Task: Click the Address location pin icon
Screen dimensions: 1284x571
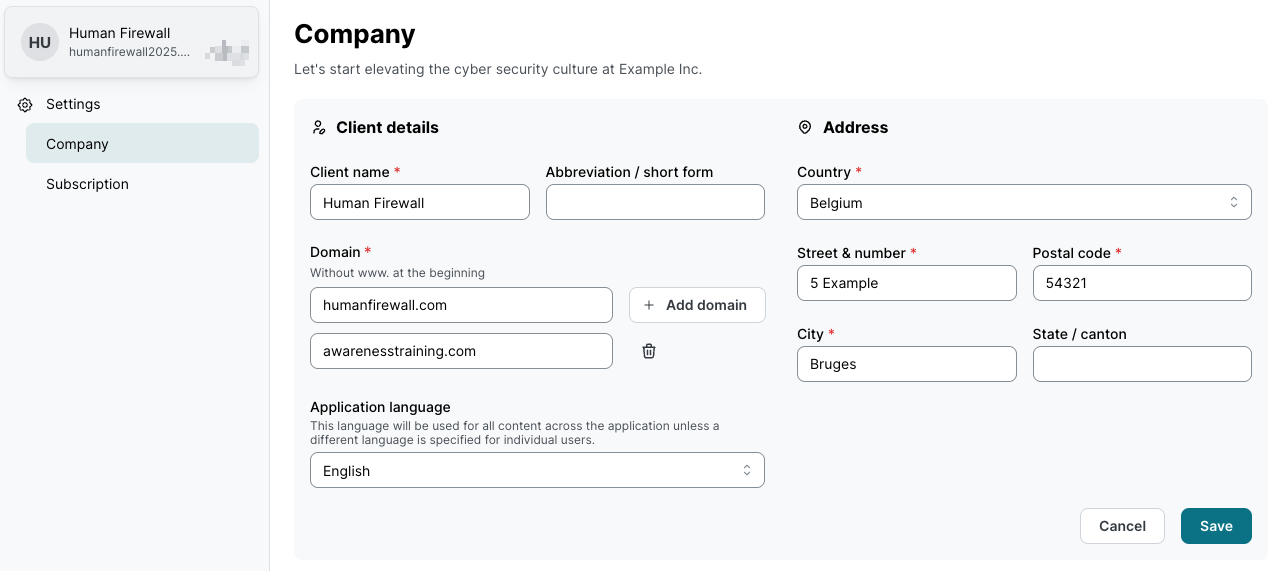Action: [805, 128]
